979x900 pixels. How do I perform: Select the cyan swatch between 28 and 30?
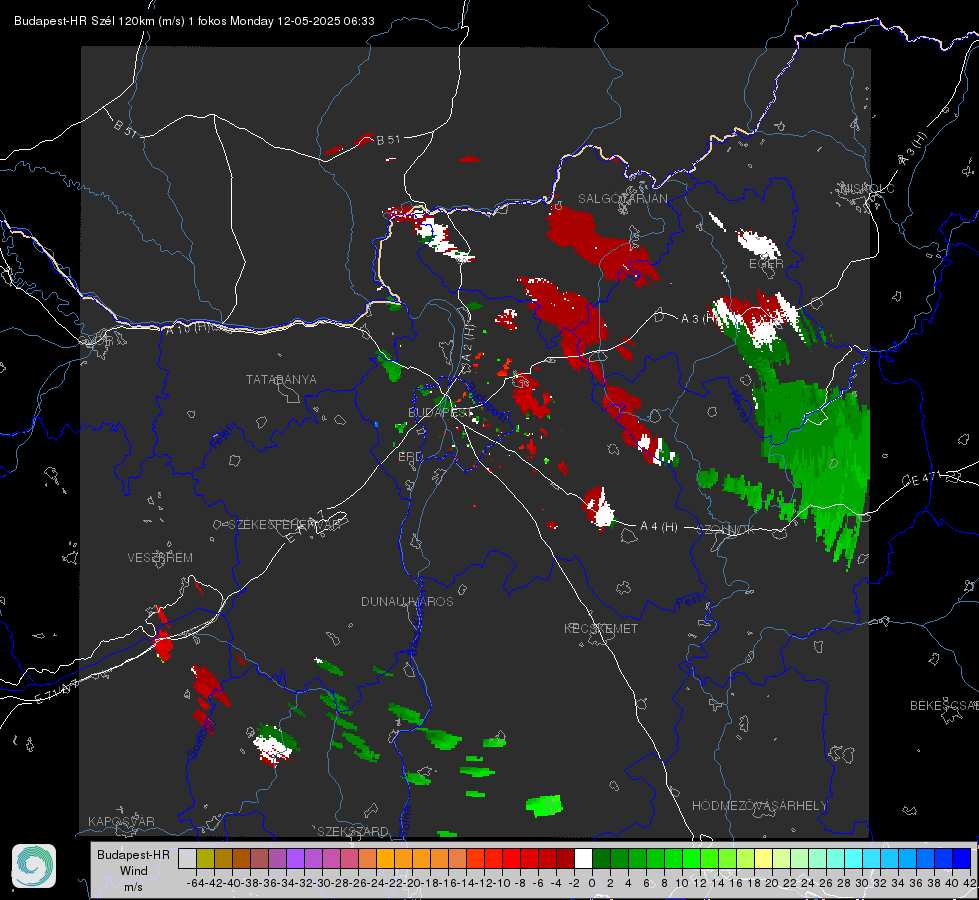pos(854,859)
